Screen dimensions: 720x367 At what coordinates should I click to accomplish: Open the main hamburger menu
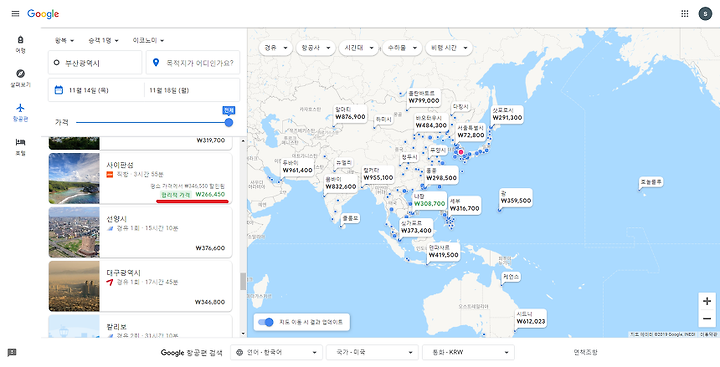(x=15, y=14)
